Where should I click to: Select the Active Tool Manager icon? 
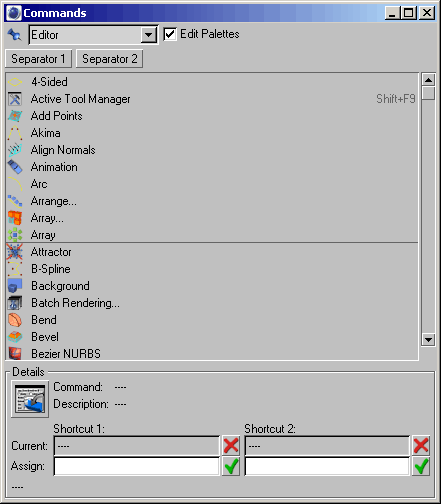15,99
